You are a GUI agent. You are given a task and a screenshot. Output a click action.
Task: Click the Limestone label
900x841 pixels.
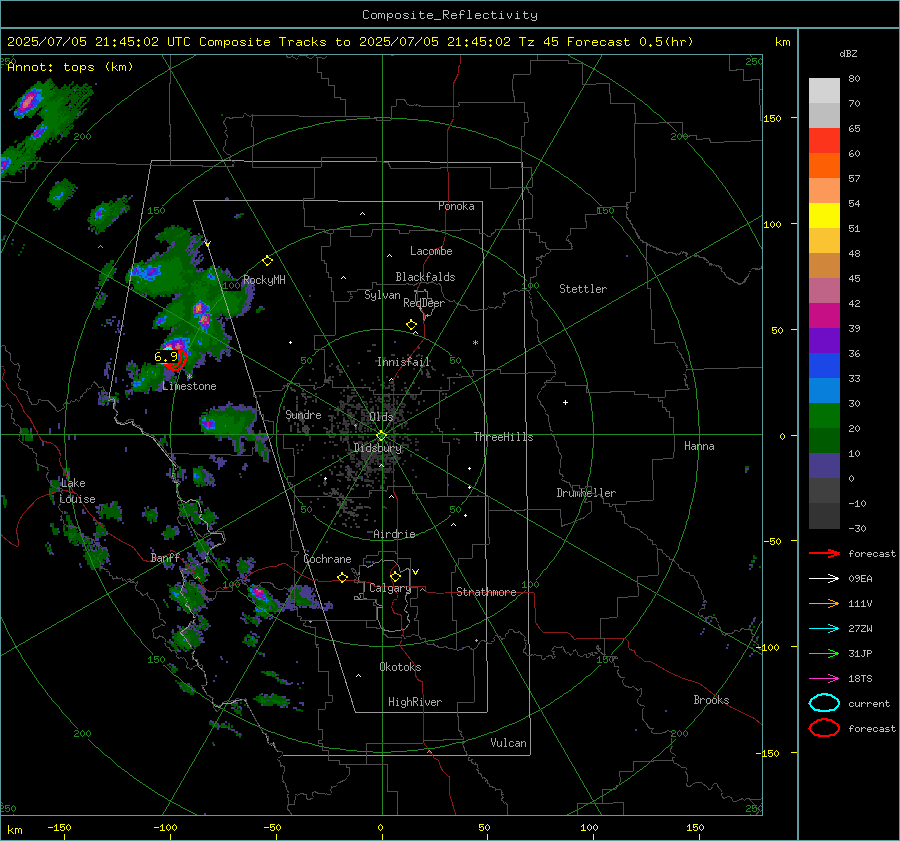click(189, 386)
